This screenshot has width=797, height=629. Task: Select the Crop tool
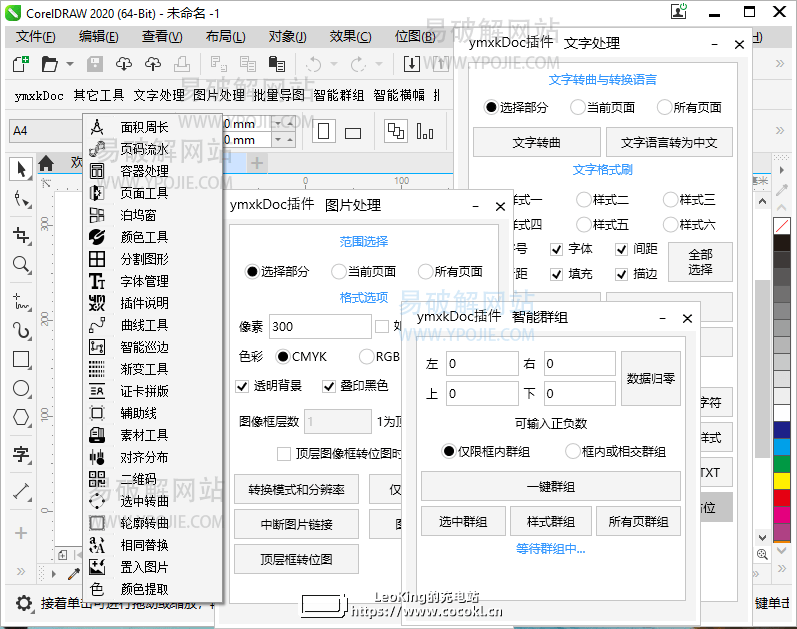pyautogui.click(x=21, y=235)
